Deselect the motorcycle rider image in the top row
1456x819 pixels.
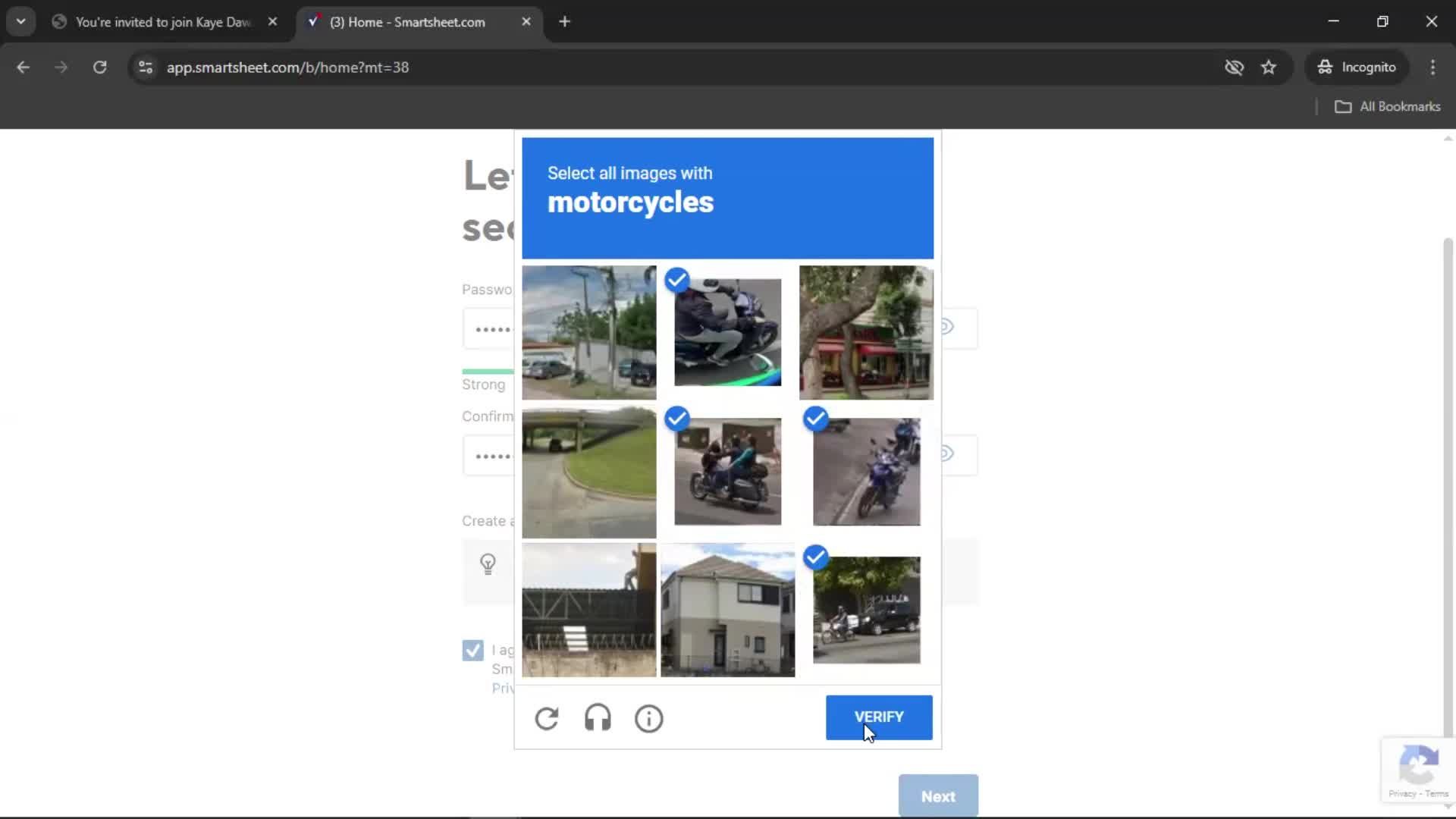tap(727, 332)
